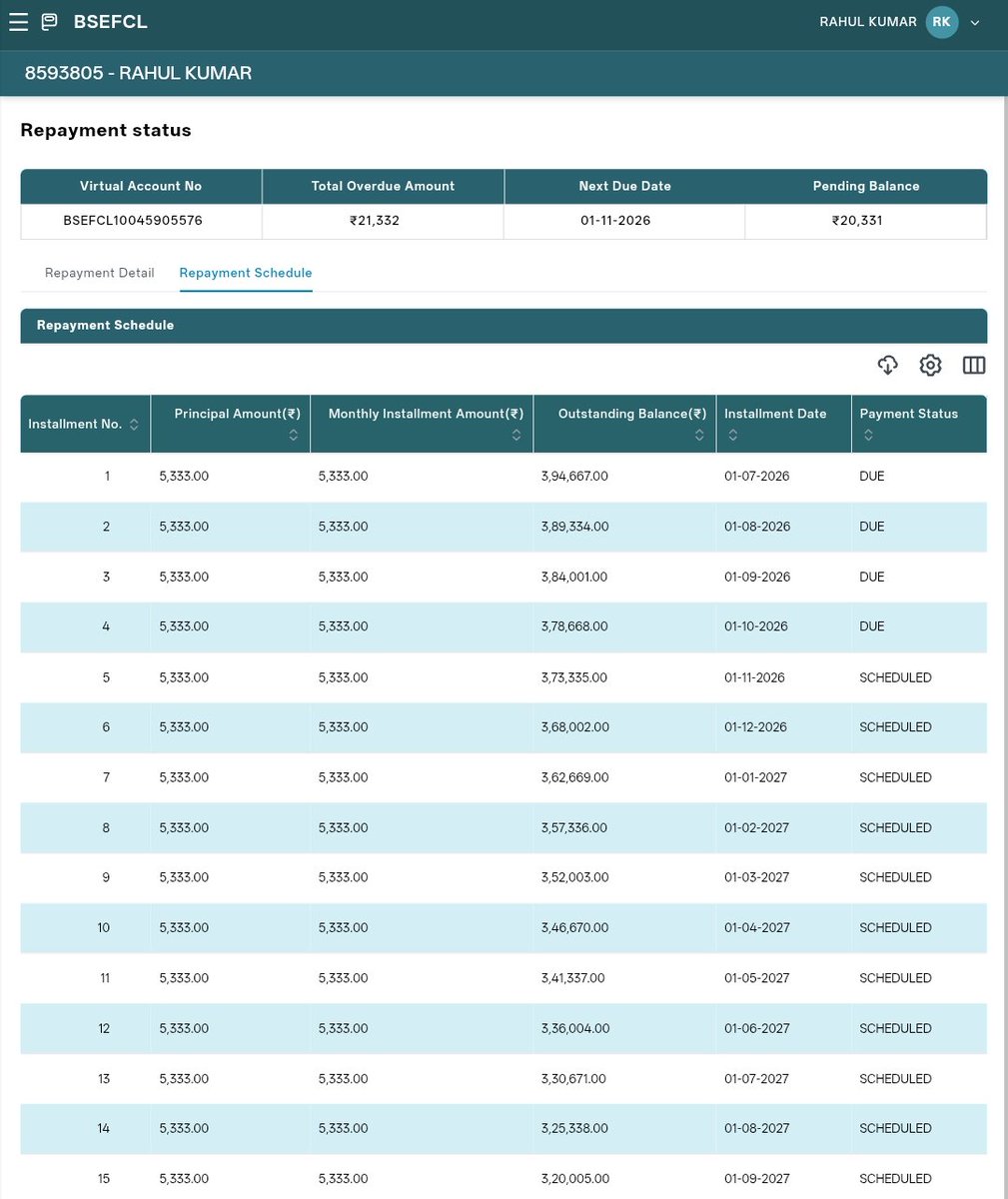The image size is (1008, 1199).
Task: Sort by Payment Status column
Action: tap(868, 435)
